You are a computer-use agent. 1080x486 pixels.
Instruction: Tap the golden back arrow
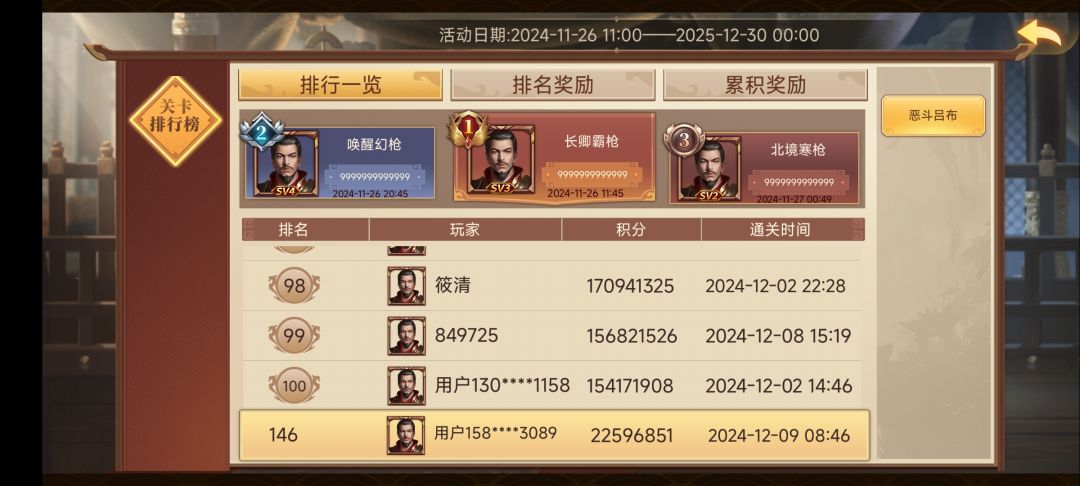tap(1039, 32)
